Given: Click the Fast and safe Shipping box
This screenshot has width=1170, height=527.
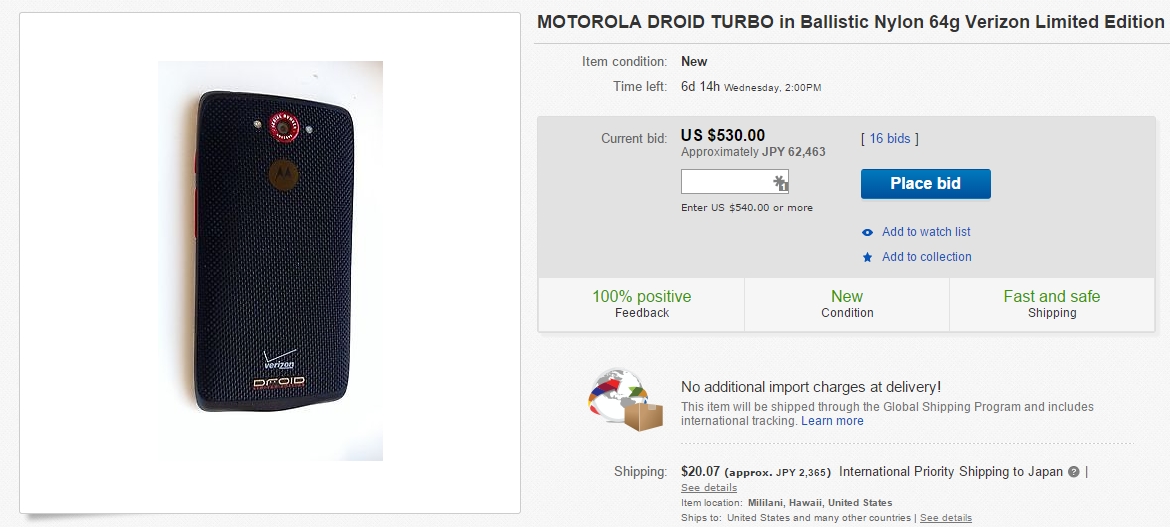Looking at the screenshot, I should [x=1052, y=304].
